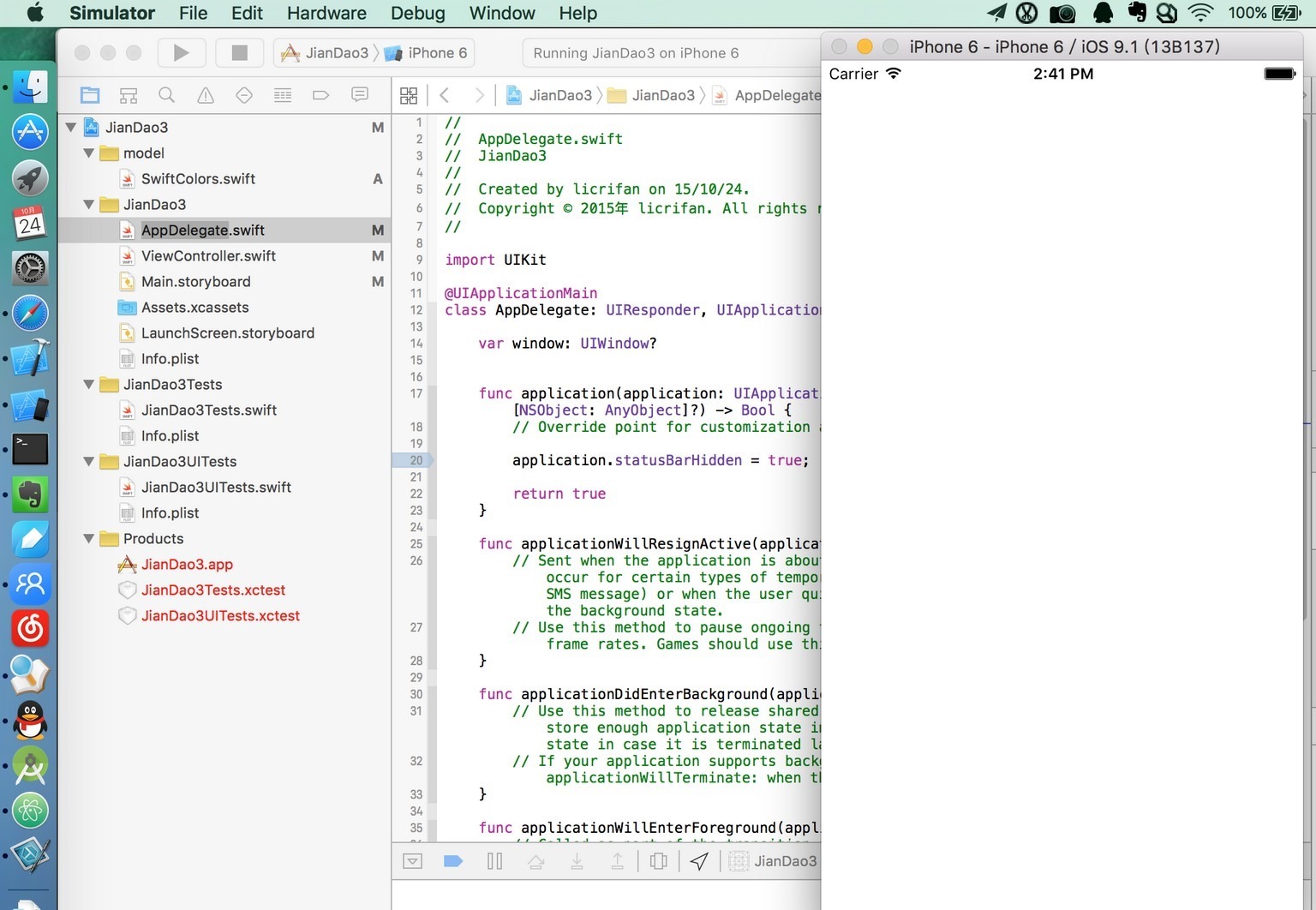Open the Project navigator folder icon
This screenshot has height=910, width=1316.
point(90,95)
